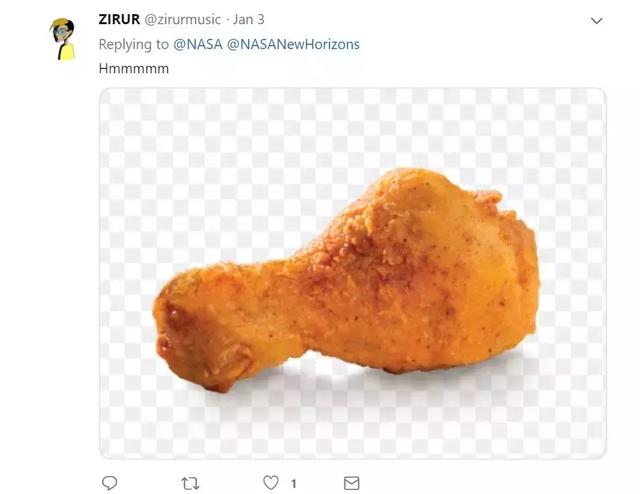
Task: Click the envelope direct message icon
Action: [351, 483]
